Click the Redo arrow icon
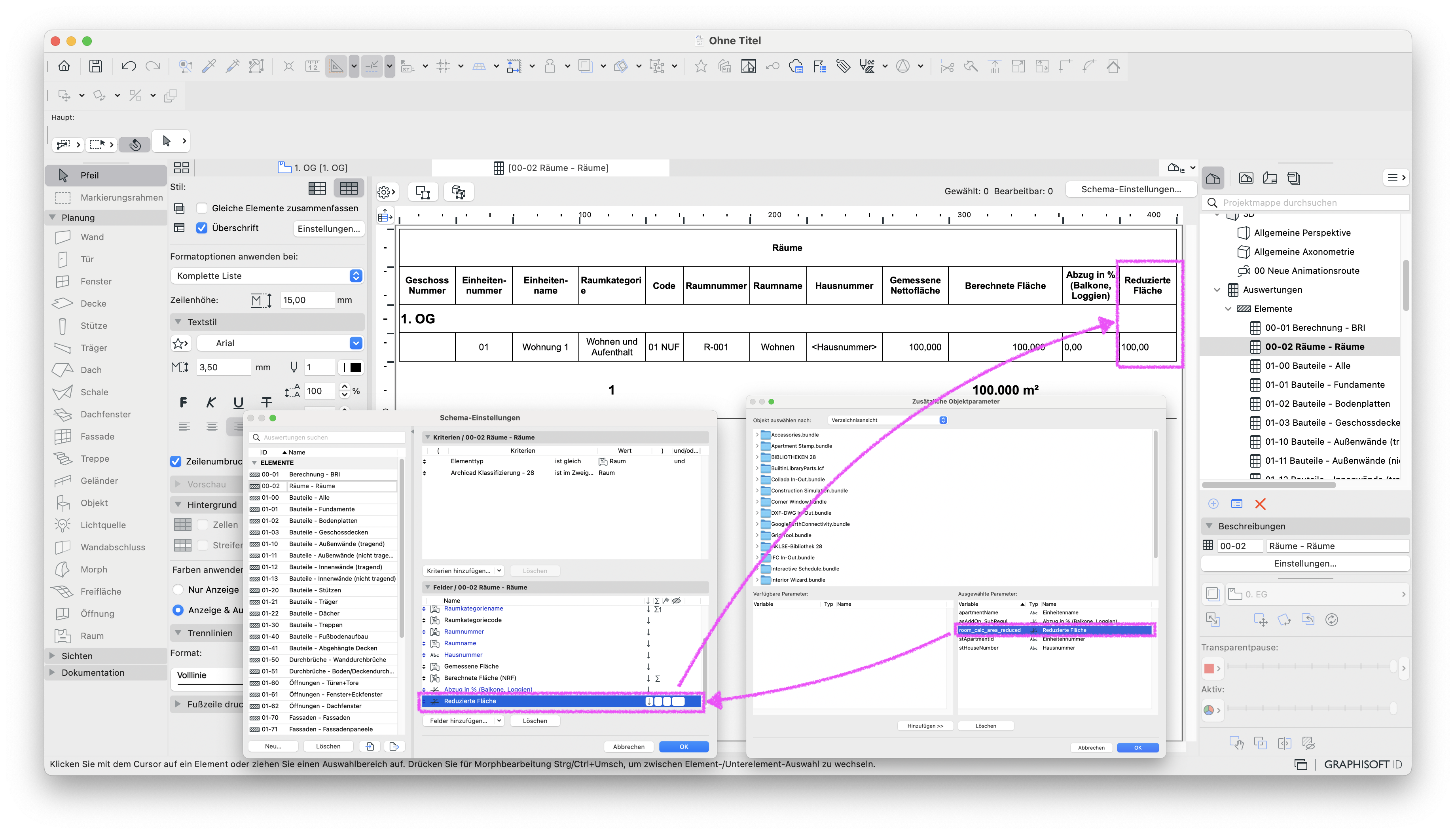Viewport: 1456px width, 834px height. point(152,66)
